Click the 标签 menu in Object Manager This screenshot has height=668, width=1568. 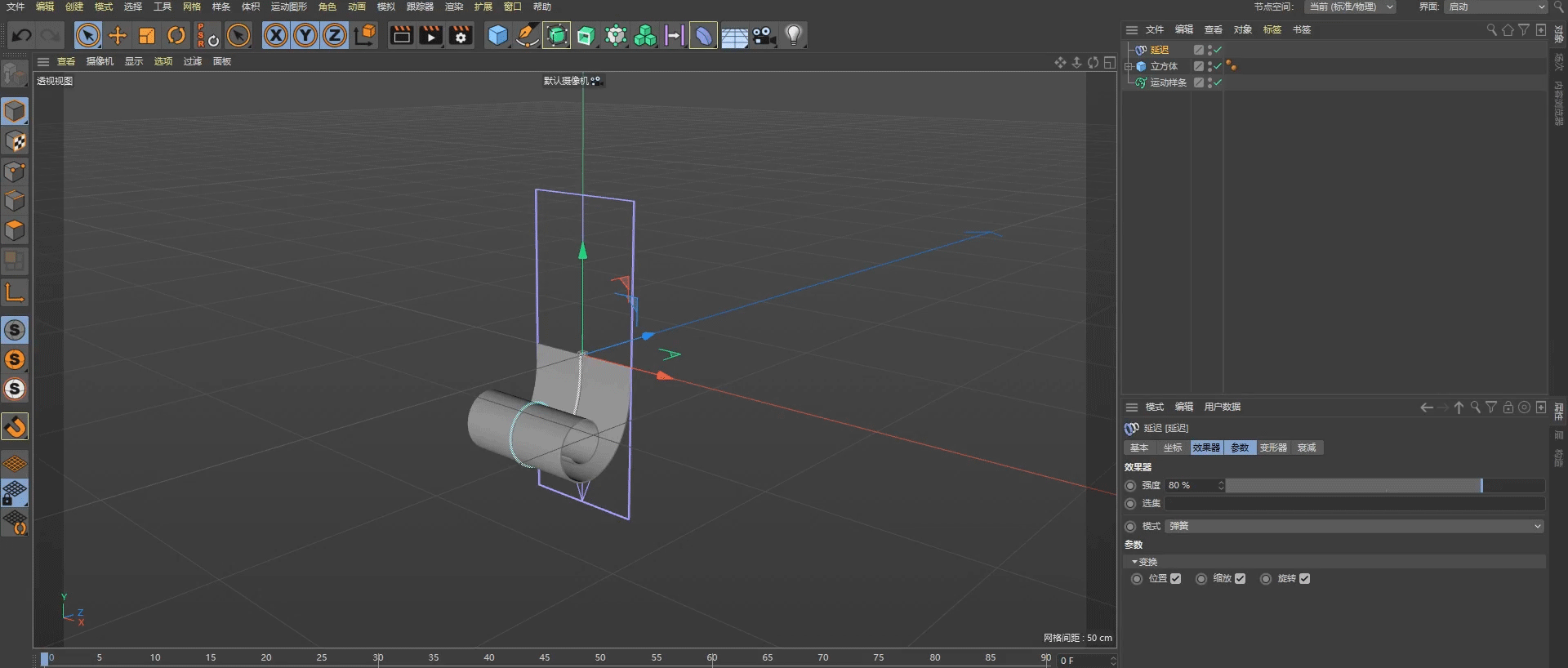coord(1272,29)
